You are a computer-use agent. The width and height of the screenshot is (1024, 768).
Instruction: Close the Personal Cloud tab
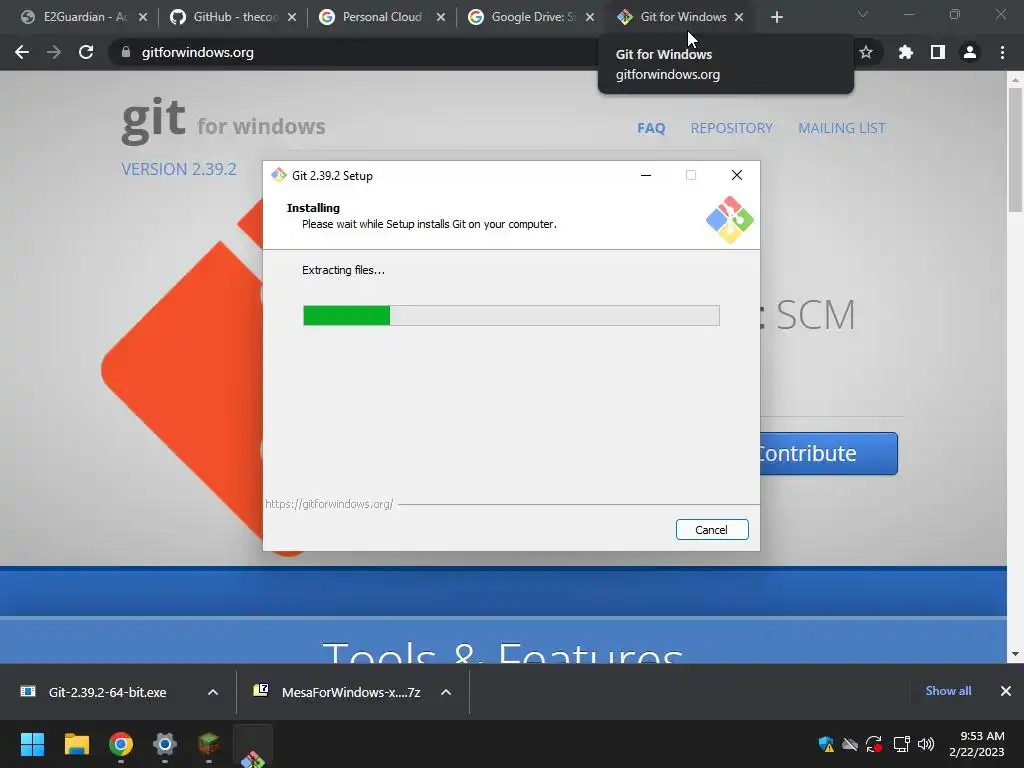441,18
